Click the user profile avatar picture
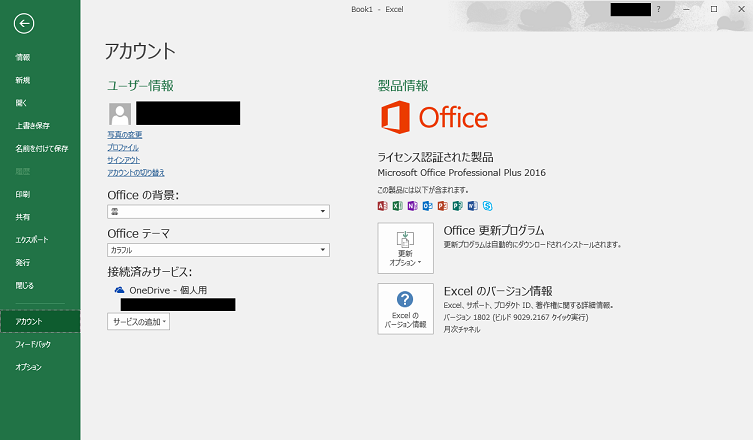 120,114
